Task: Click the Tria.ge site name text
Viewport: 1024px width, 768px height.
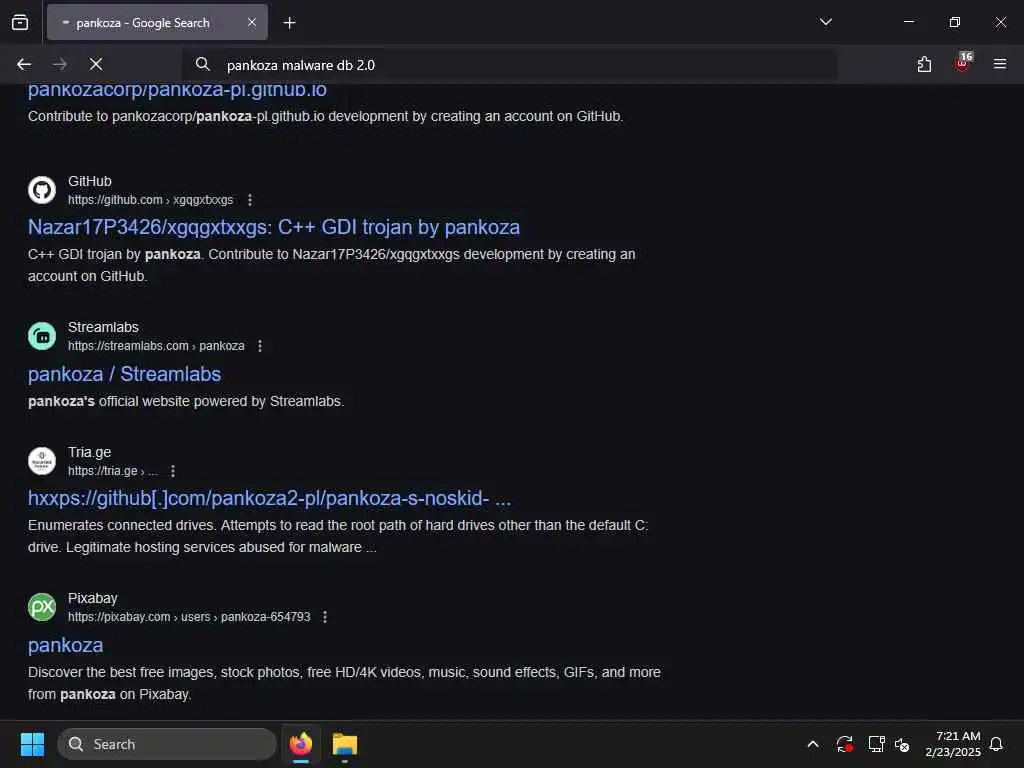Action: [89, 453]
